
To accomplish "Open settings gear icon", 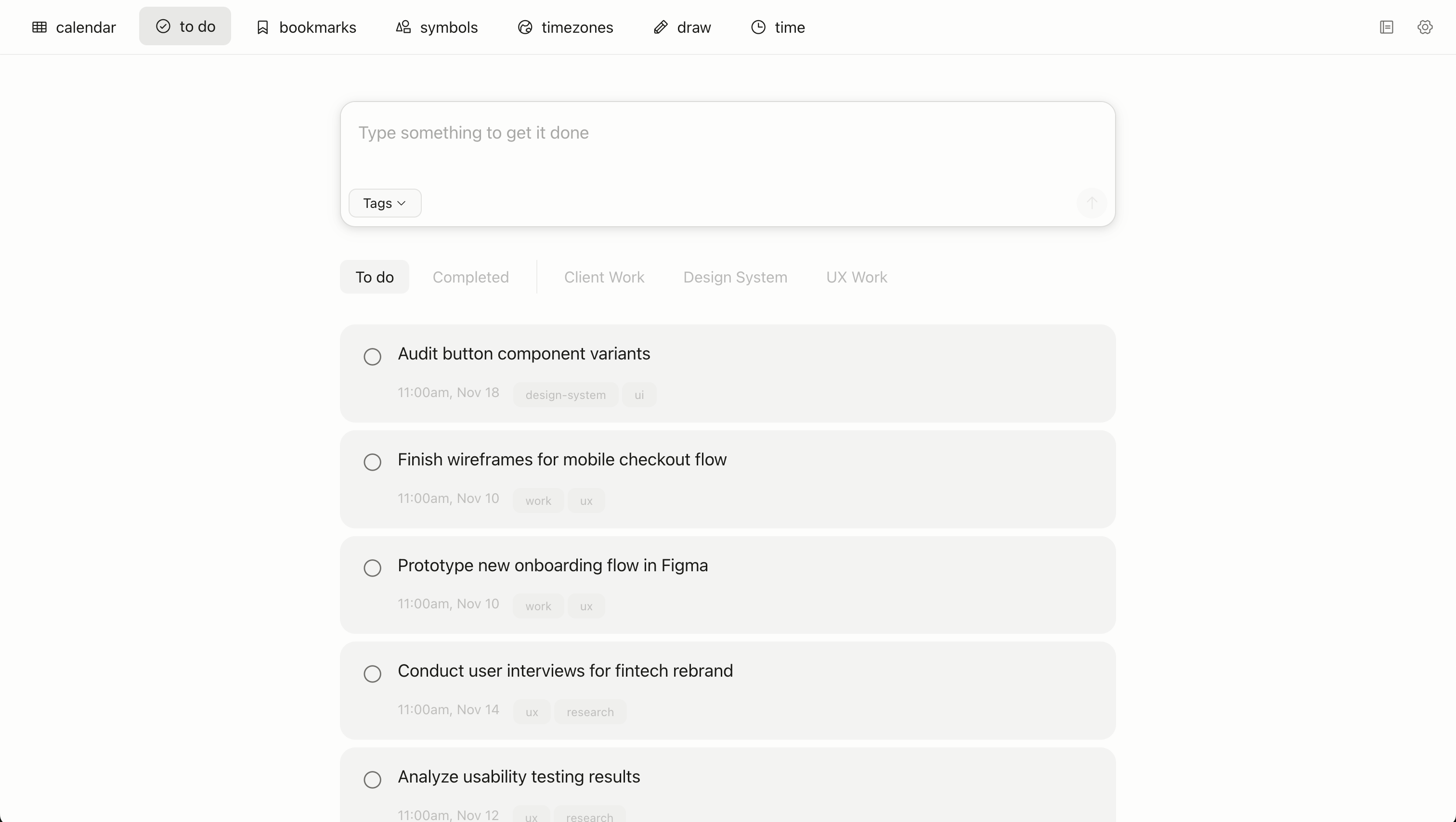I will tap(1425, 27).
